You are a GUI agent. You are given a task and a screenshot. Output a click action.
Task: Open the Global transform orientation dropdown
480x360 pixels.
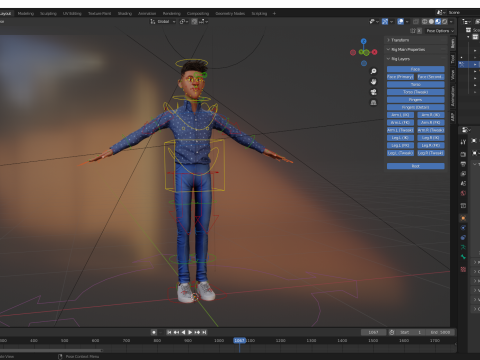pyautogui.click(x=163, y=22)
